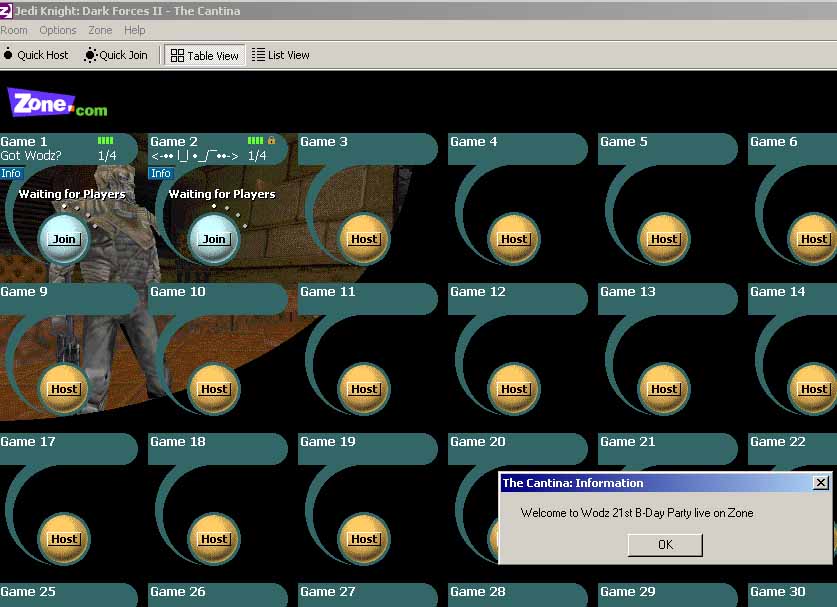
Task: Open the Room menu
Action: pos(14,30)
